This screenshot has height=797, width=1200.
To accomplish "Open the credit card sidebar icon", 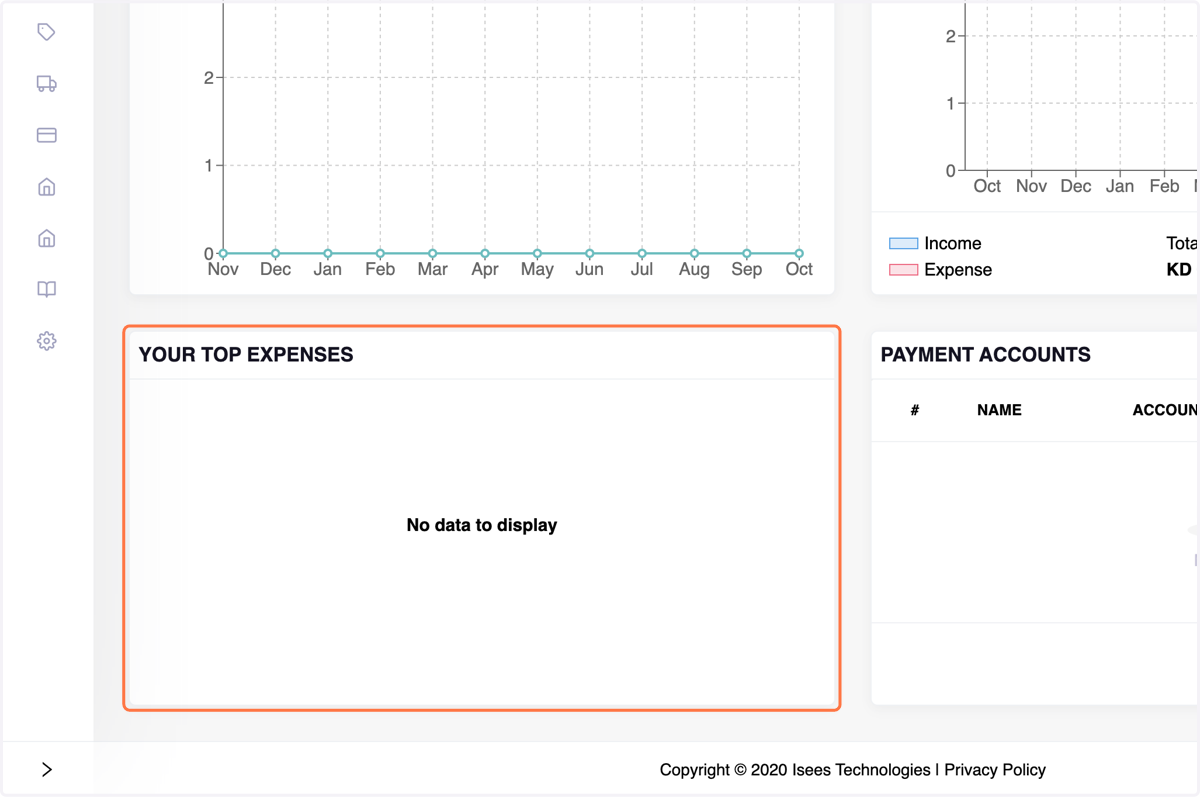I will tap(46, 135).
